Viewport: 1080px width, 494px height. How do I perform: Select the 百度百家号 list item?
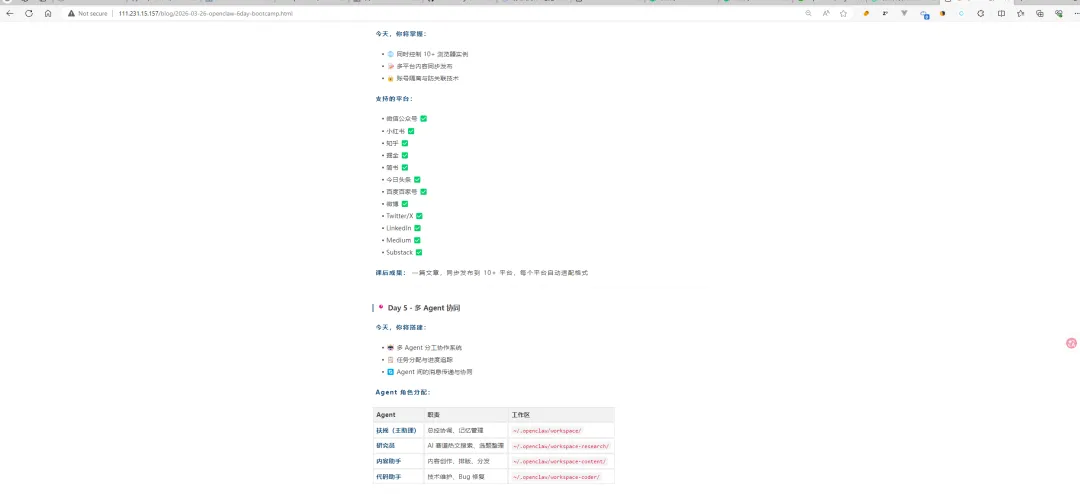(406, 192)
